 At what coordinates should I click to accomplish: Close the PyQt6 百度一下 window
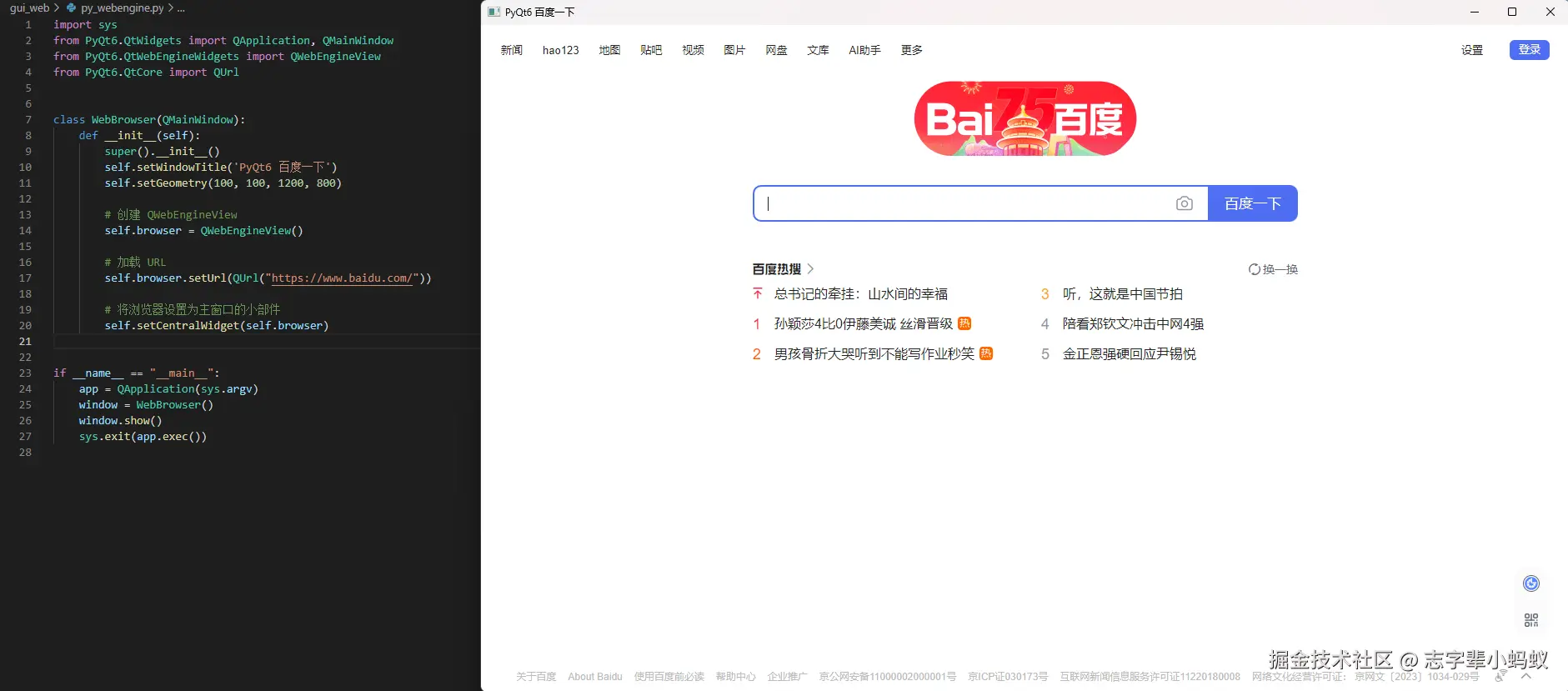point(1550,12)
